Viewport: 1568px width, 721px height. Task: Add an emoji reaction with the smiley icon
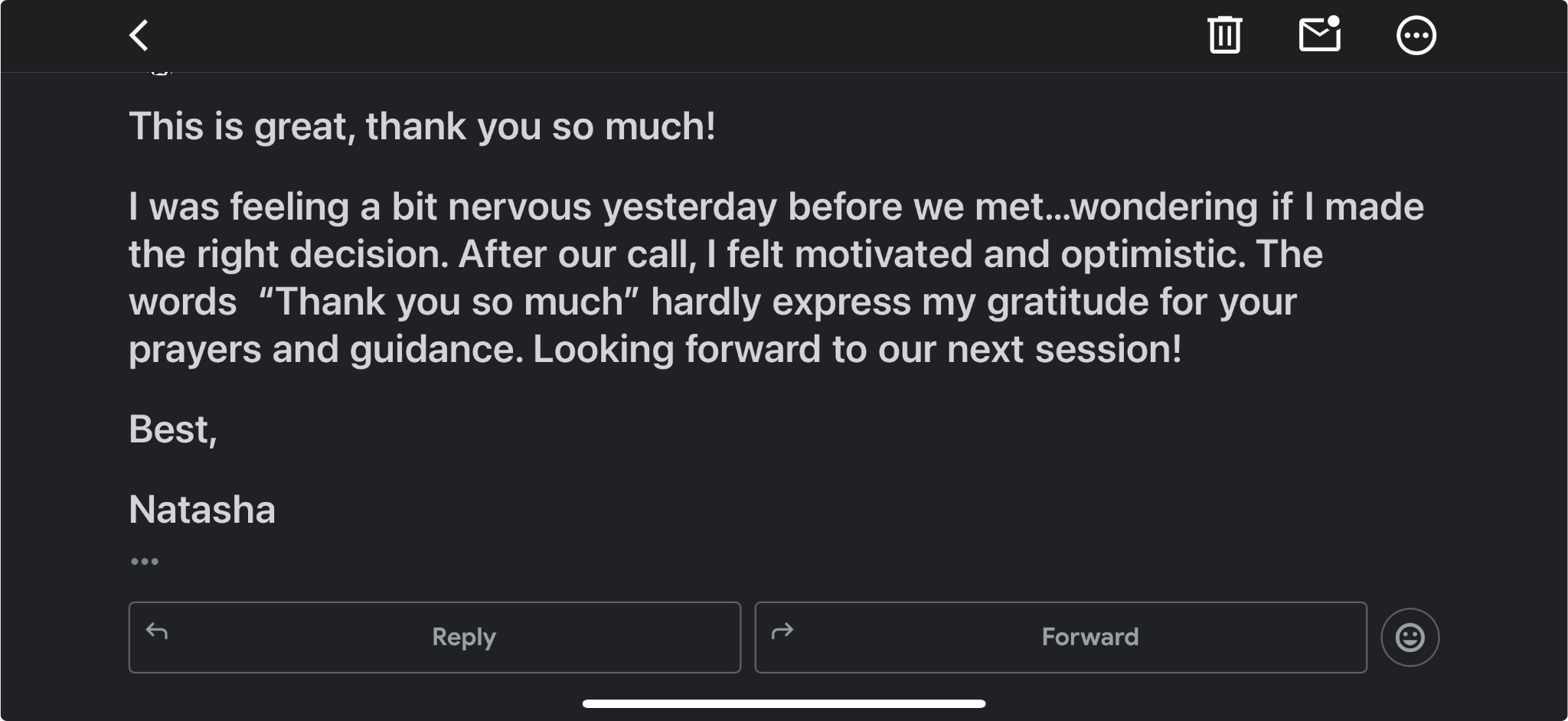tap(1410, 637)
